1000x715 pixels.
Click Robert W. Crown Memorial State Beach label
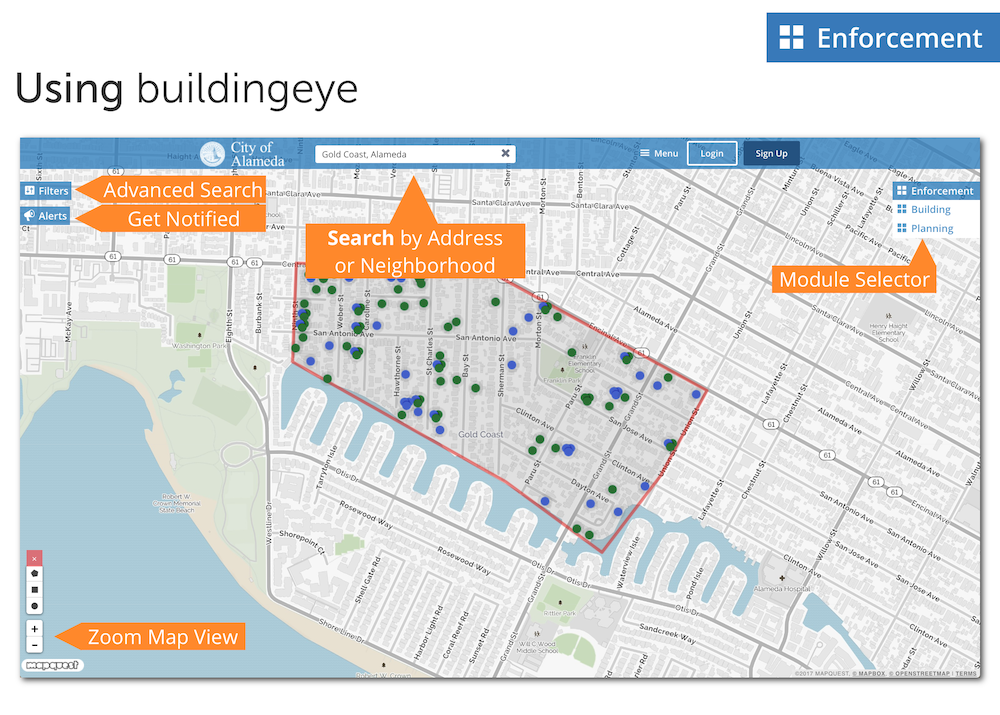point(176,503)
